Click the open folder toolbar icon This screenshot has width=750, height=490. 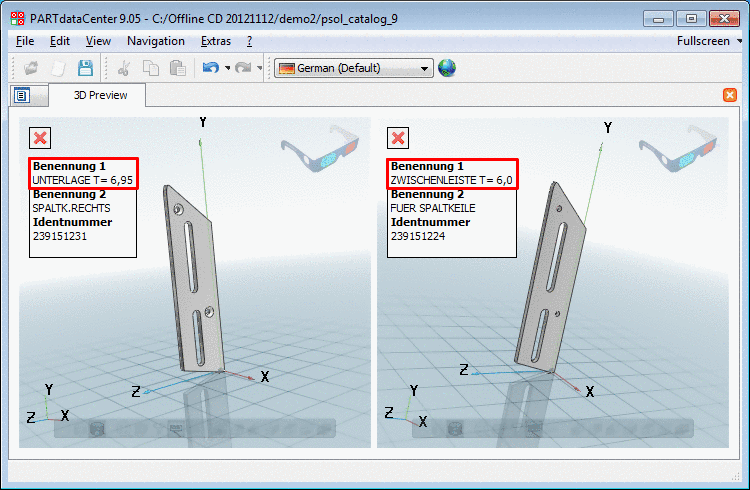pos(31,68)
